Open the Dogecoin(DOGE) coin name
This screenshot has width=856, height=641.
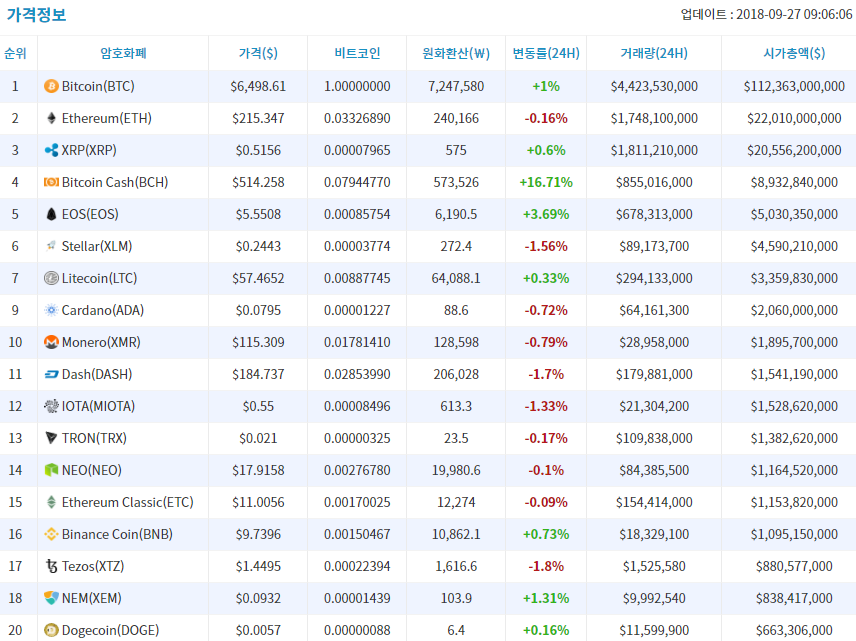pyautogui.click(x=110, y=630)
